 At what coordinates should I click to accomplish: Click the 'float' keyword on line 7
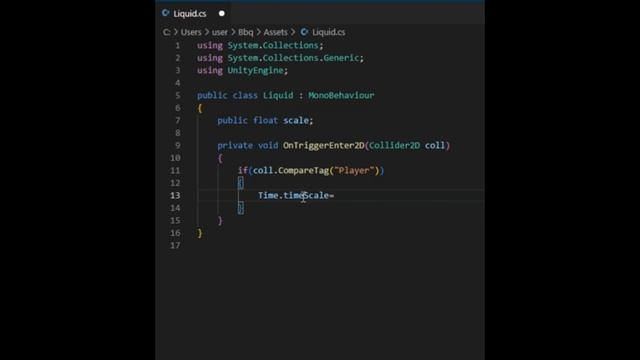265,120
